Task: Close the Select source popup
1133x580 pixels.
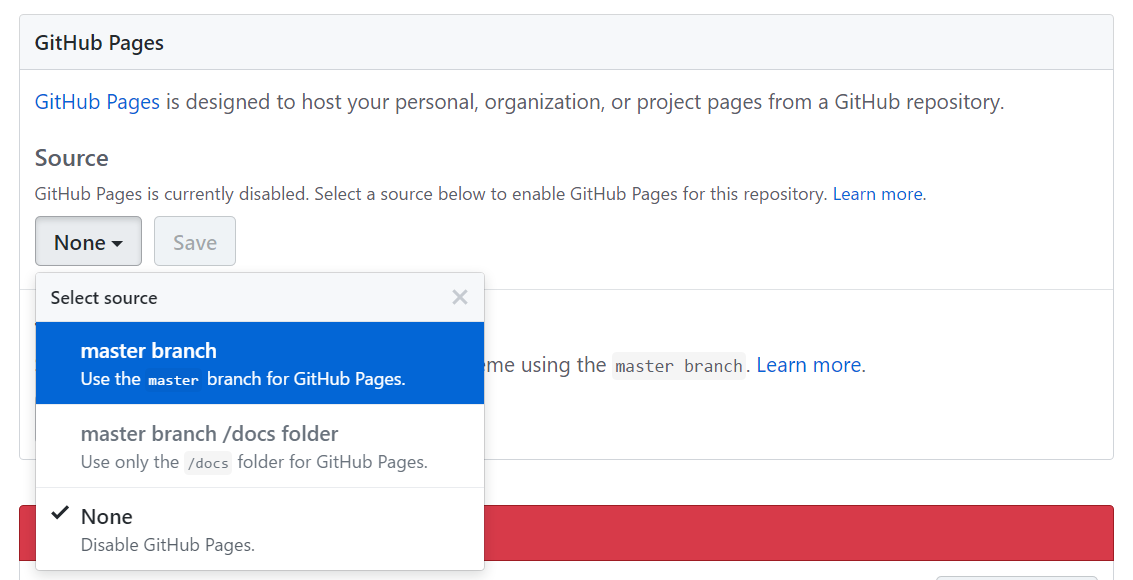Action: [x=460, y=297]
